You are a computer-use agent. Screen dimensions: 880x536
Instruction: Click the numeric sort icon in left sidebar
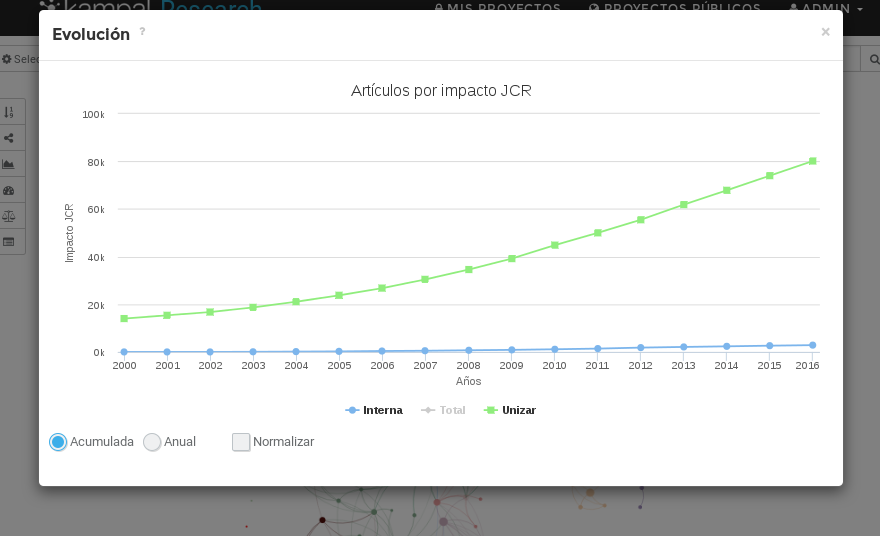point(9,112)
